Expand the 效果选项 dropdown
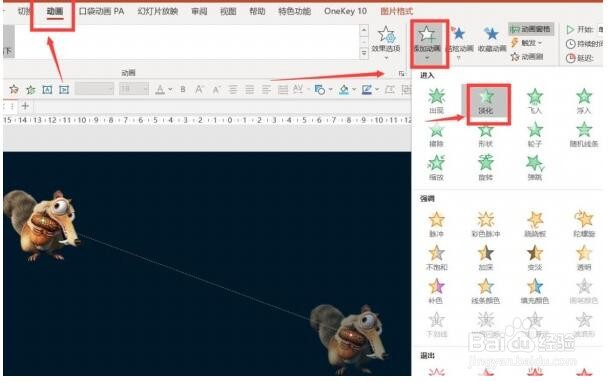 pos(386,43)
